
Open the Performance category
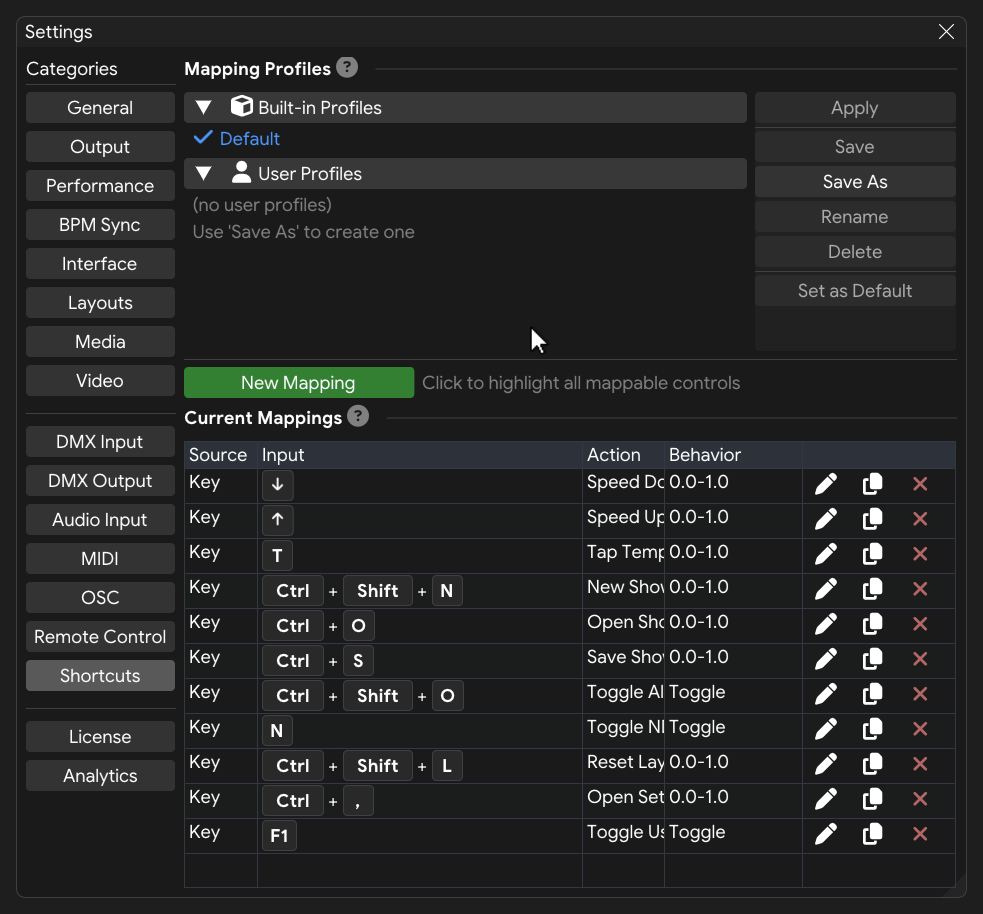click(x=100, y=186)
